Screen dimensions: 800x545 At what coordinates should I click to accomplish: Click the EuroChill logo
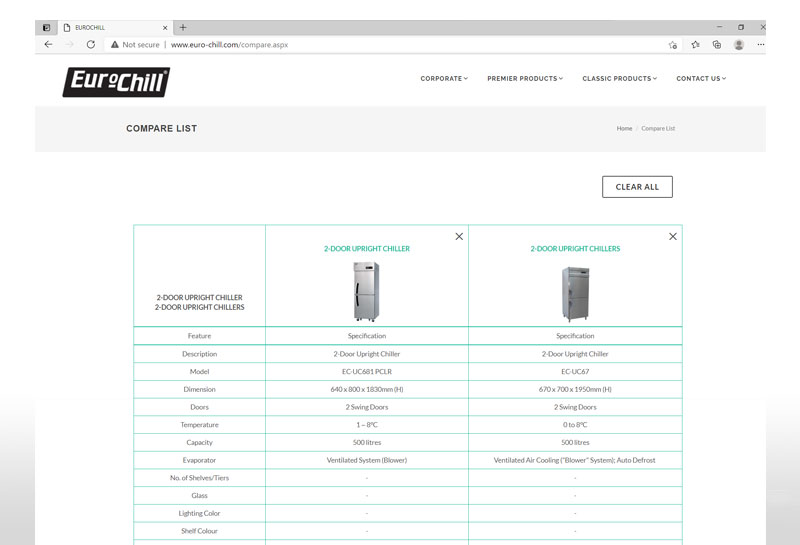[116, 82]
